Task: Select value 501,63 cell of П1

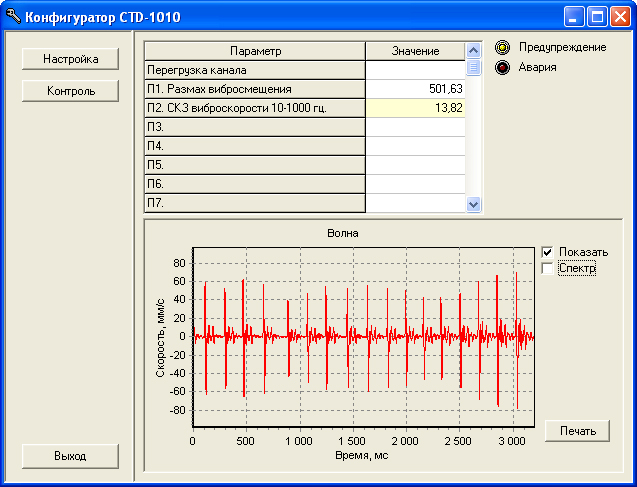Action: 415,89
